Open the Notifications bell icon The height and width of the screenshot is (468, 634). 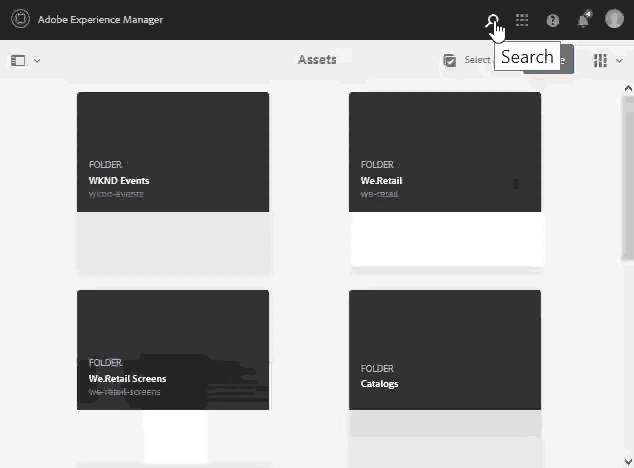(x=583, y=19)
